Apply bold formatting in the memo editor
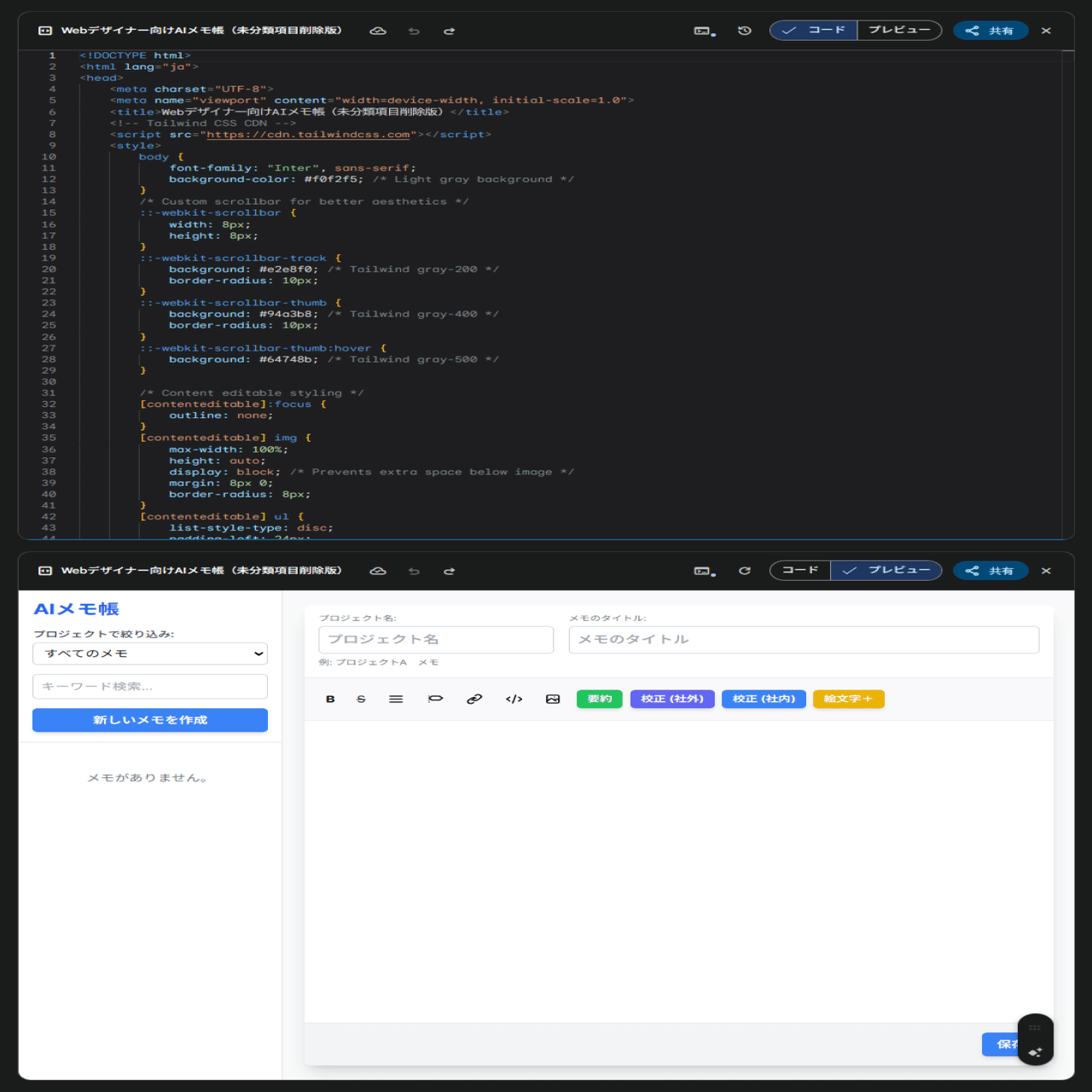This screenshot has height=1092, width=1092. 330,700
